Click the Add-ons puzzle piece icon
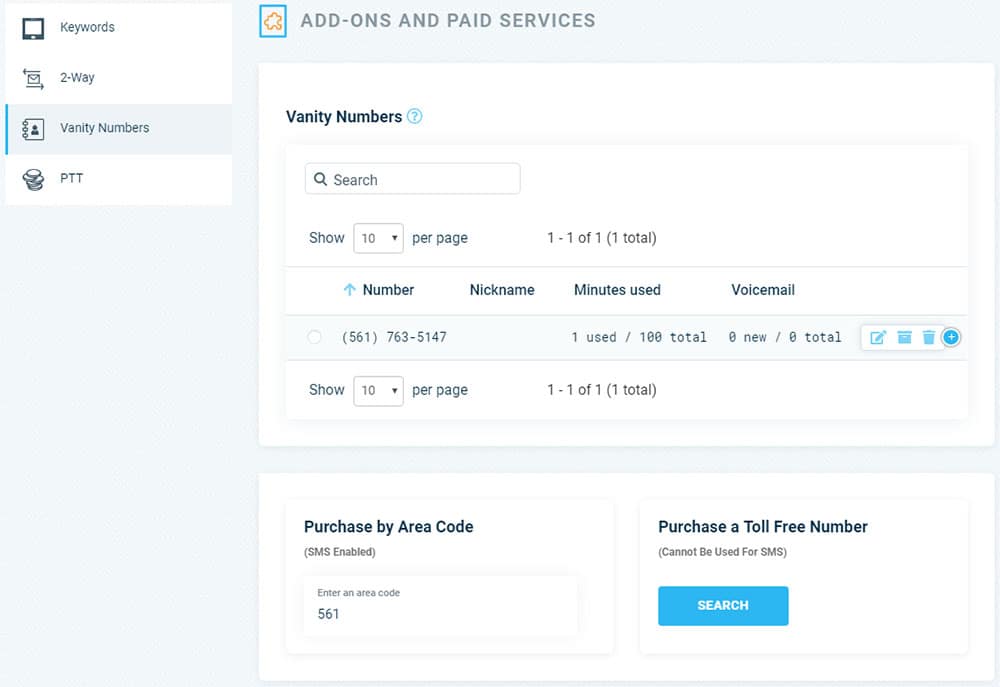This screenshot has height=687, width=1000. 272,21
